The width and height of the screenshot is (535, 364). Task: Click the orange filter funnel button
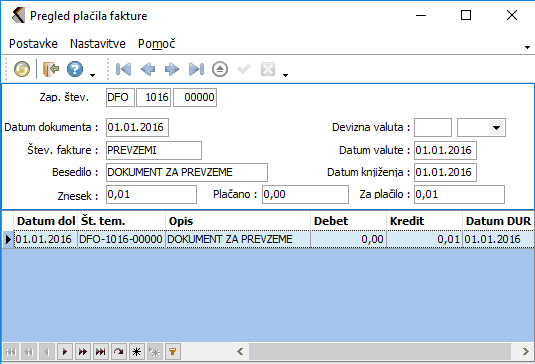(x=173, y=351)
